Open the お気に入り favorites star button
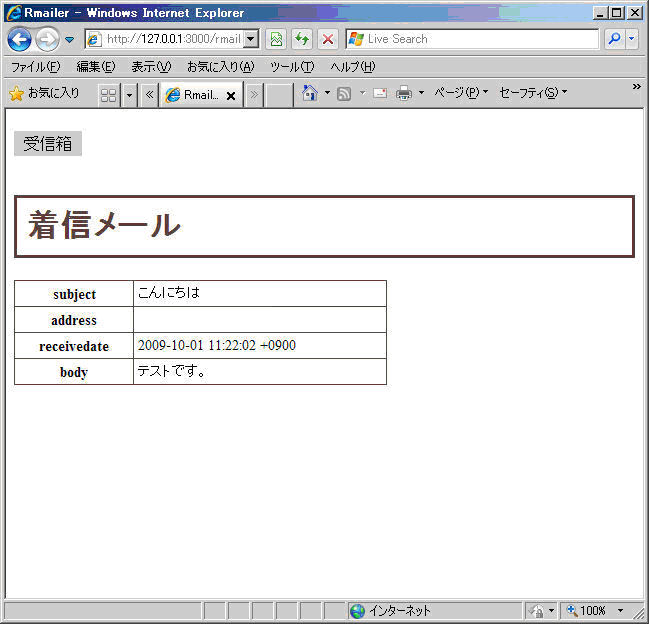The width and height of the screenshot is (649, 624). coord(44,94)
